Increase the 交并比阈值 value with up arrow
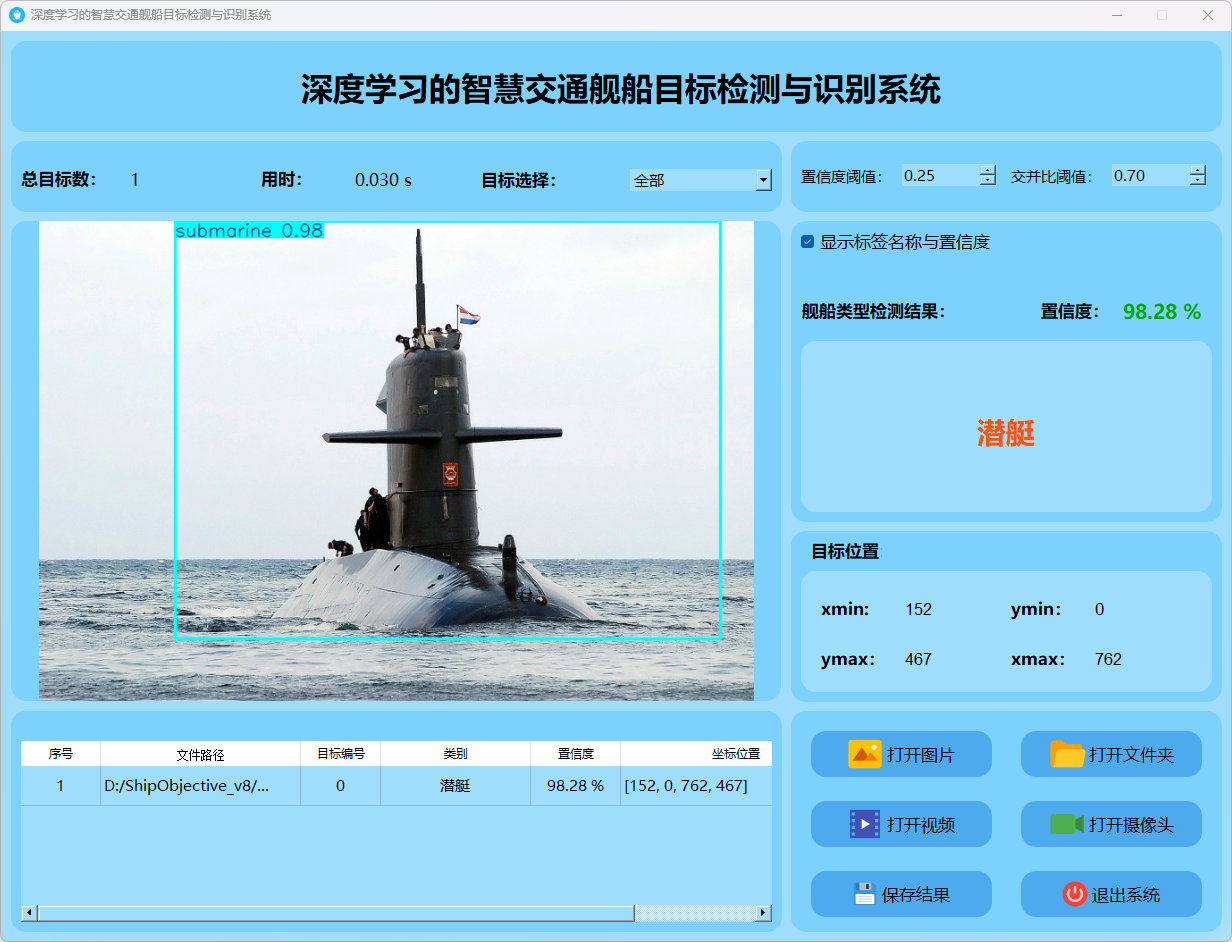The image size is (1232, 942). point(1198,170)
